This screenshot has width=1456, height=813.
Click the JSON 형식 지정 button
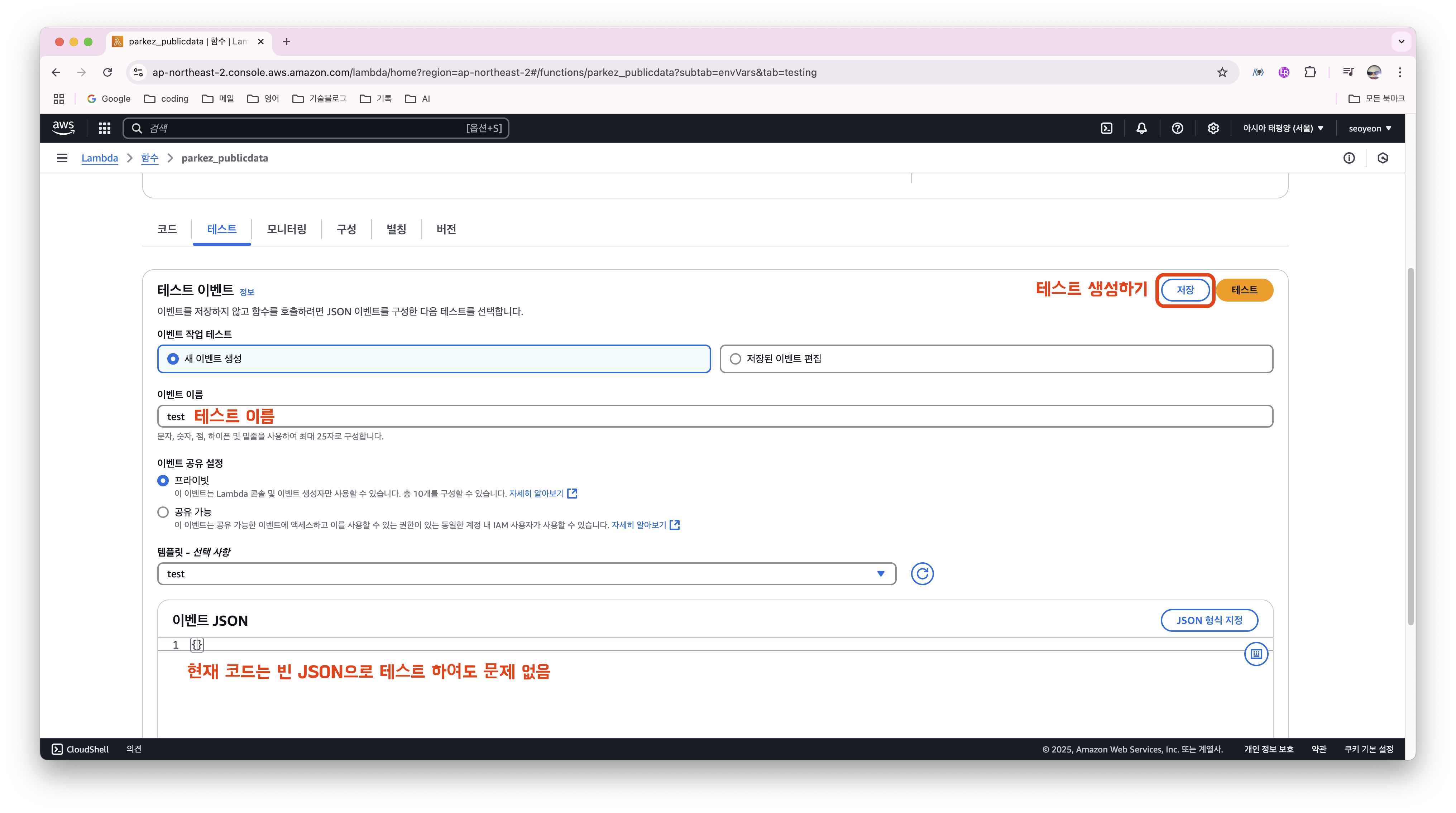[x=1209, y=620]
